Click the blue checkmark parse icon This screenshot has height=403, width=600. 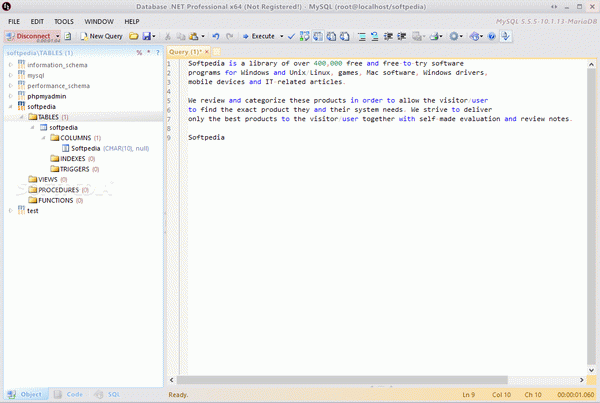pos(291,36)
